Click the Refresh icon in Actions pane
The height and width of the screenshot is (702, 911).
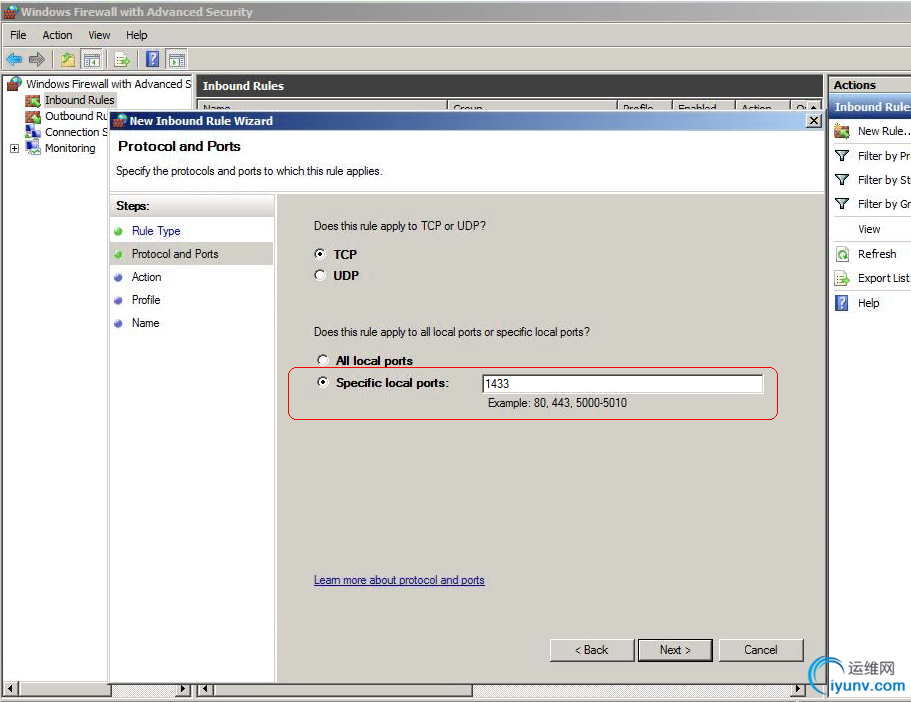click(x=842, y=254)
